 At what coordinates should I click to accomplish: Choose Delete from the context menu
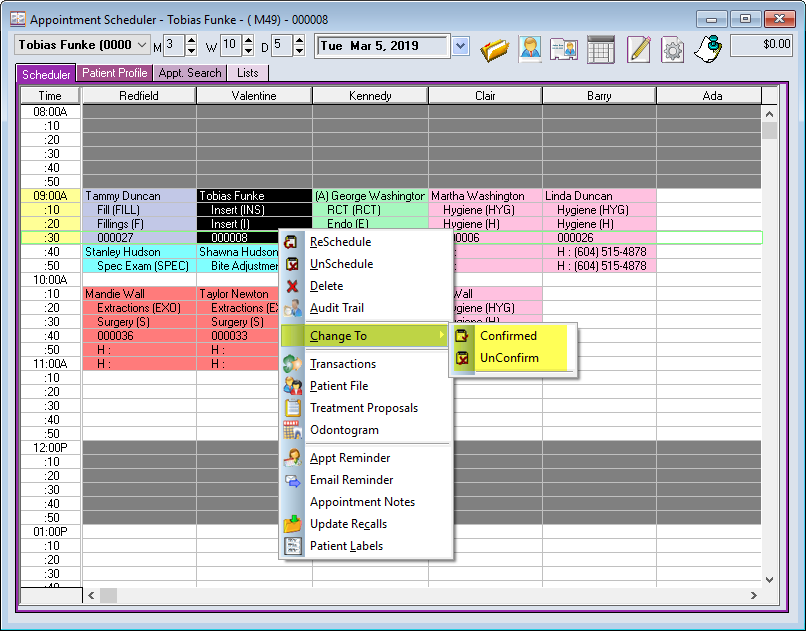[x=326, y=286]
